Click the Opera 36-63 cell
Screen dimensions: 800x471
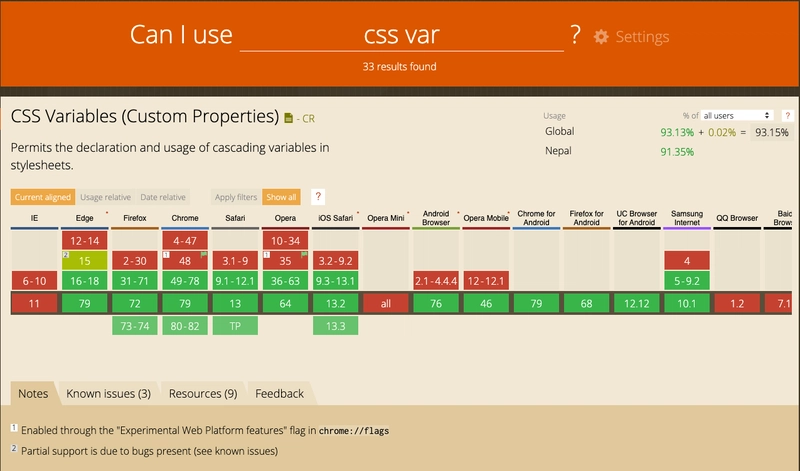(x=285, y=281)
